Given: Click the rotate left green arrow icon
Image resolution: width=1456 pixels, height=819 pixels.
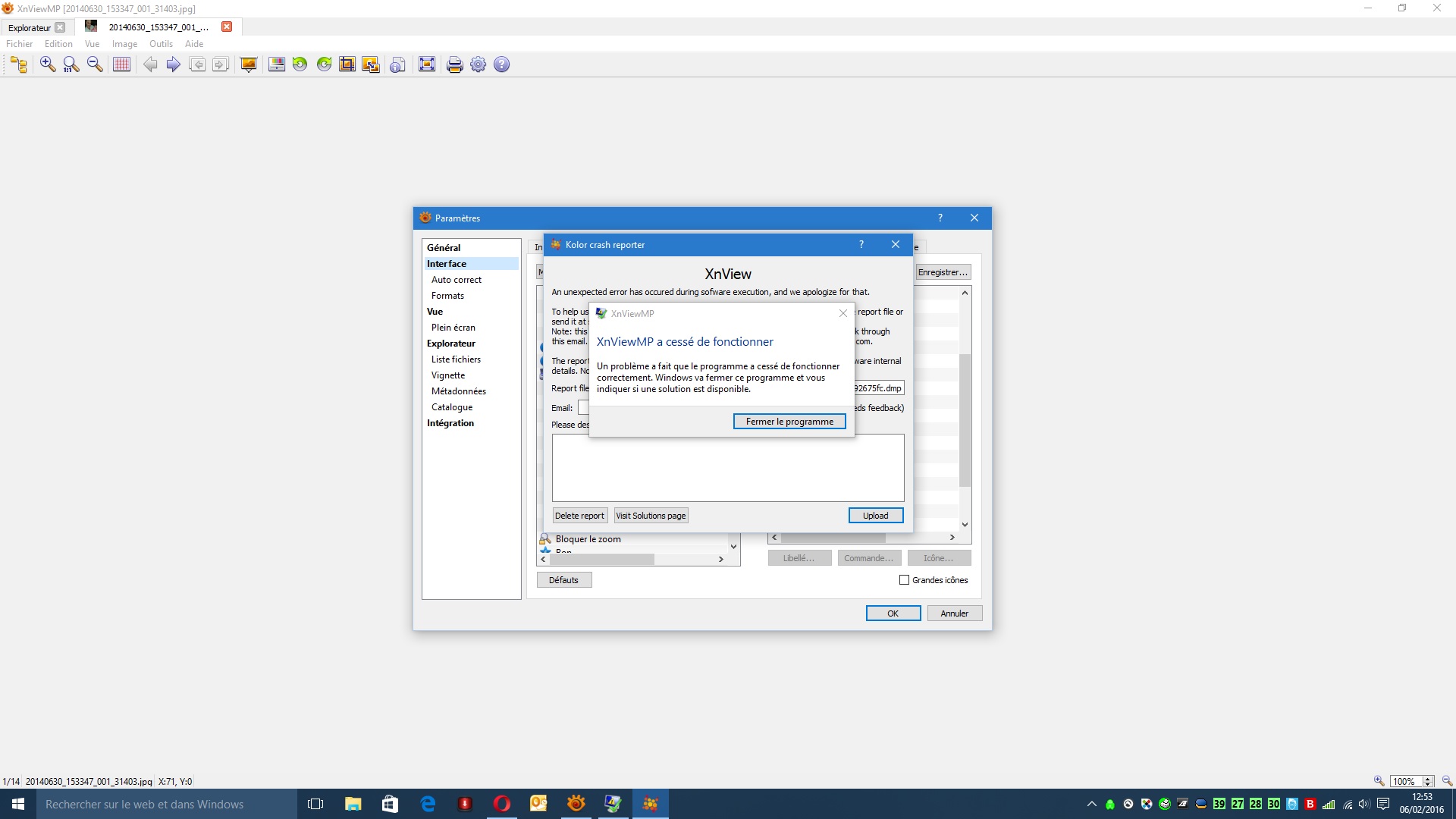Looking at the screenshot, I should coord(300,64).
